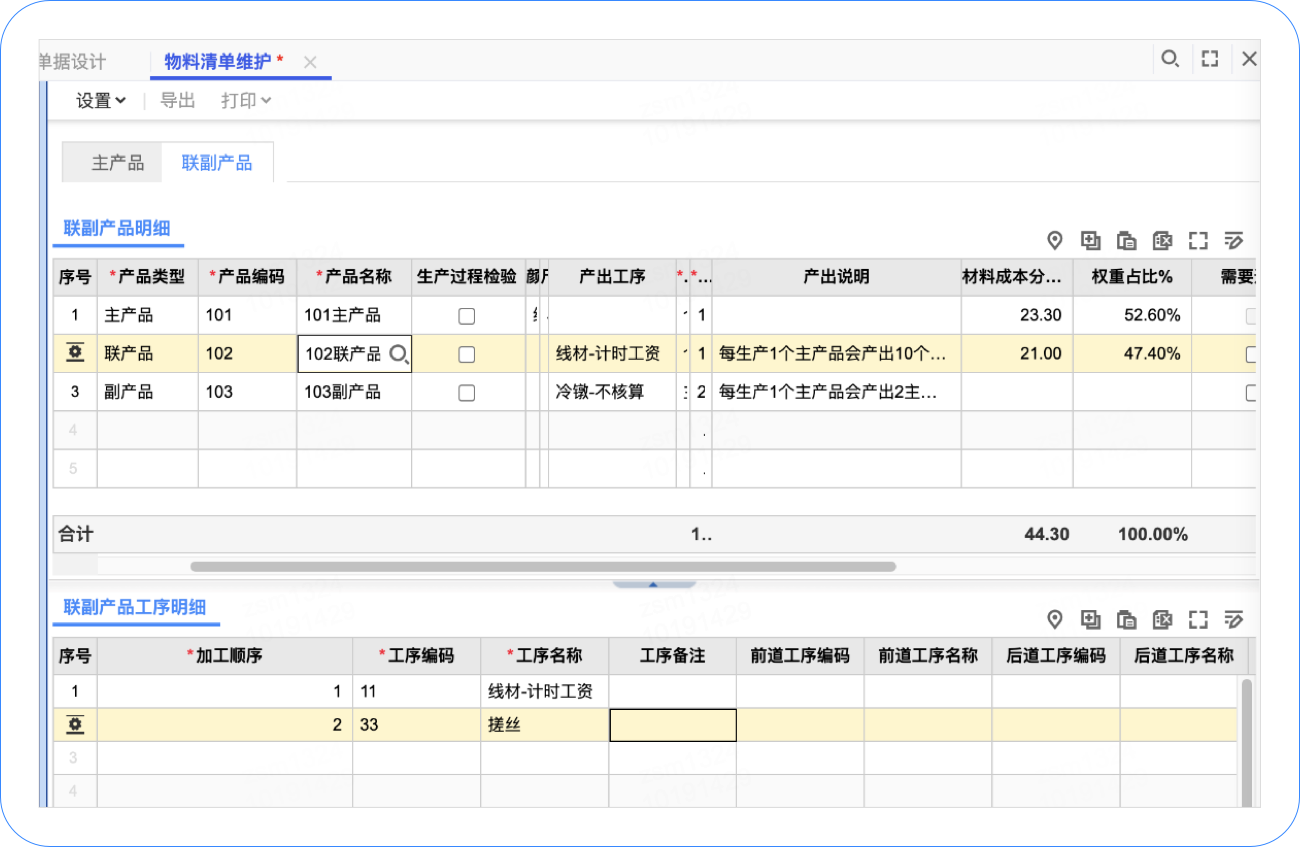Click add-row icon above 联副产品工序明细 table
This screenshot has width=1300, height=847.
pyautogui.click(x=1091, y=619)
